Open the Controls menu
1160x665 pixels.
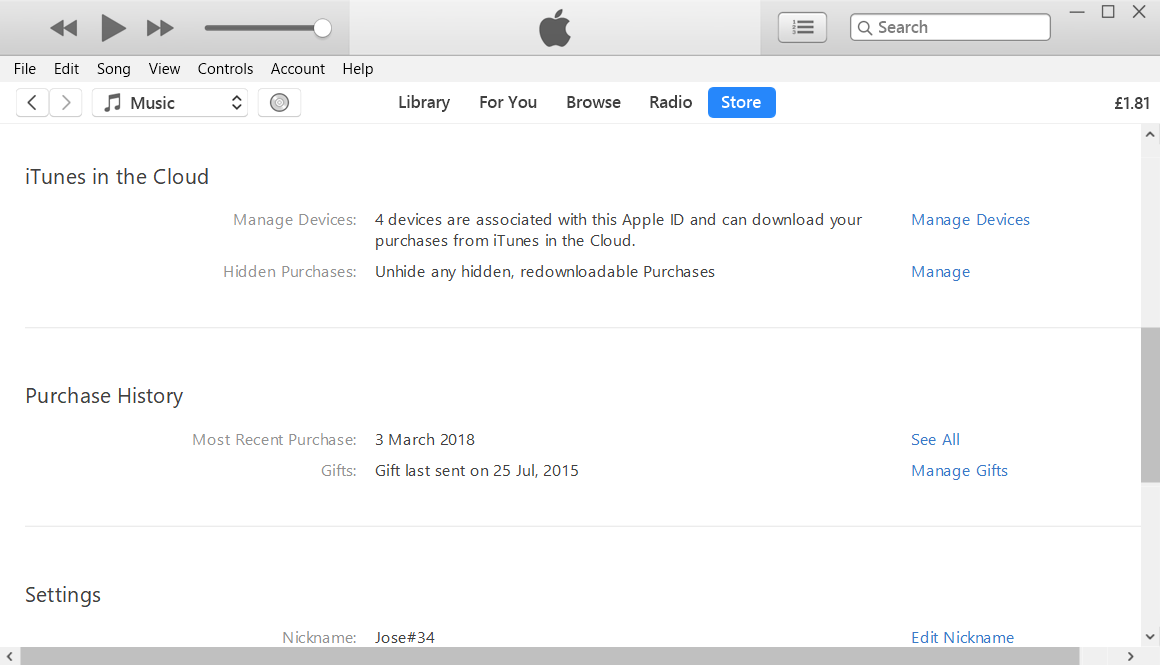(x=225, y=69)
